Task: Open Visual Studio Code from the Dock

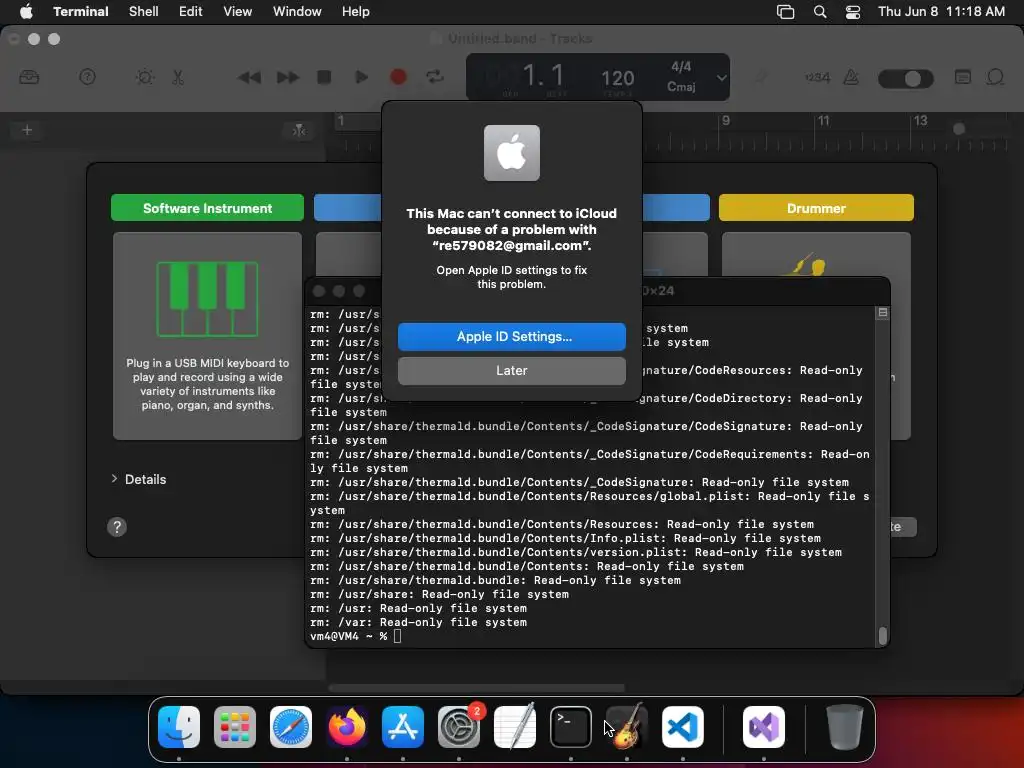Action: (683, 726)
